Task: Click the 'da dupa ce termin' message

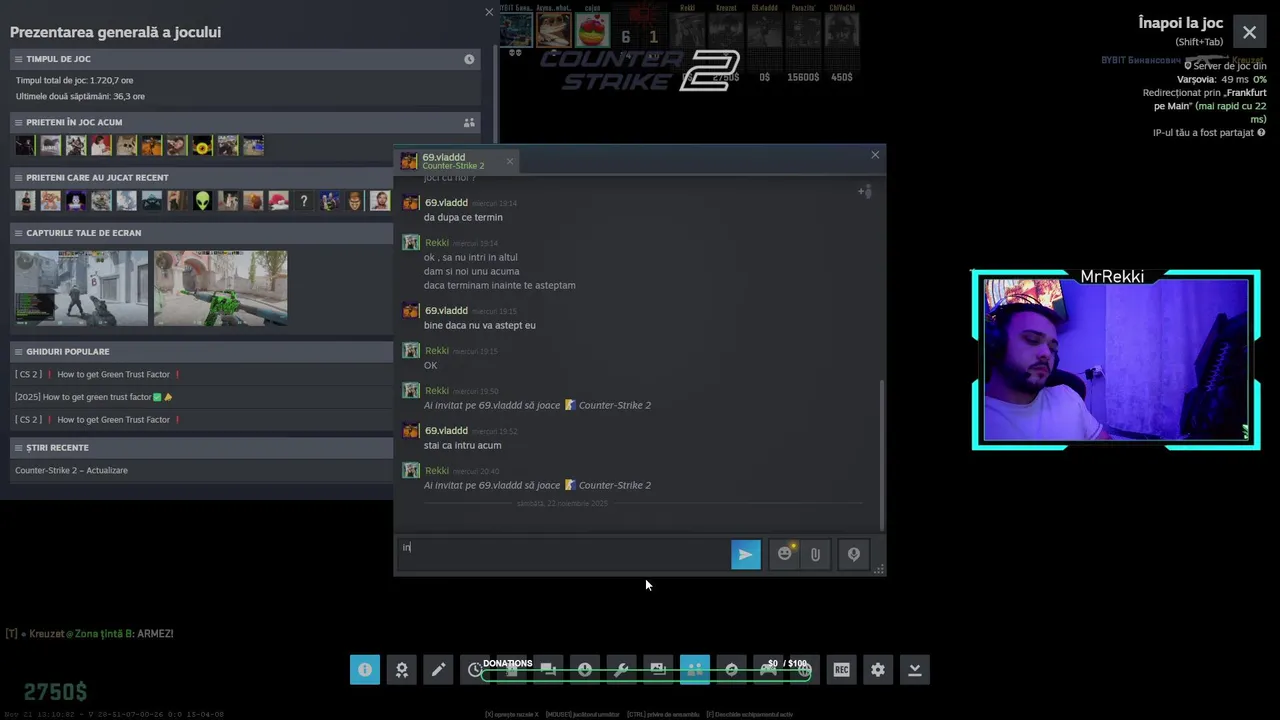Action: [x=463, y=217]
